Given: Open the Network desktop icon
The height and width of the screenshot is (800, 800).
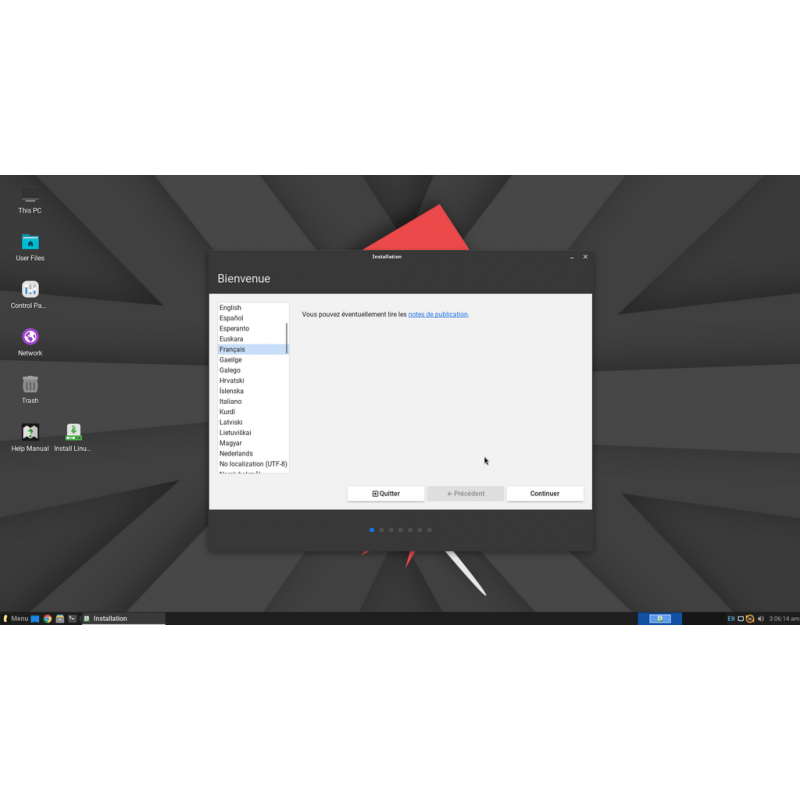Looking at the screenshot, I should coord(29,338).
